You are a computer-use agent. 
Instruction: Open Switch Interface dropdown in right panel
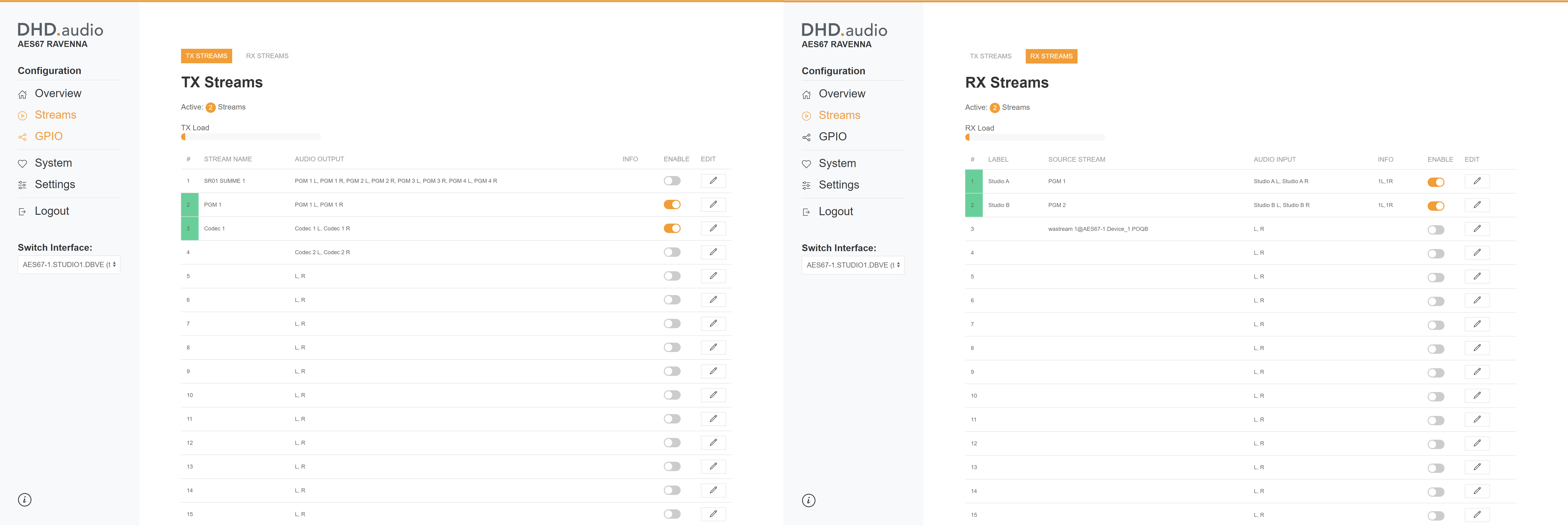853,266
